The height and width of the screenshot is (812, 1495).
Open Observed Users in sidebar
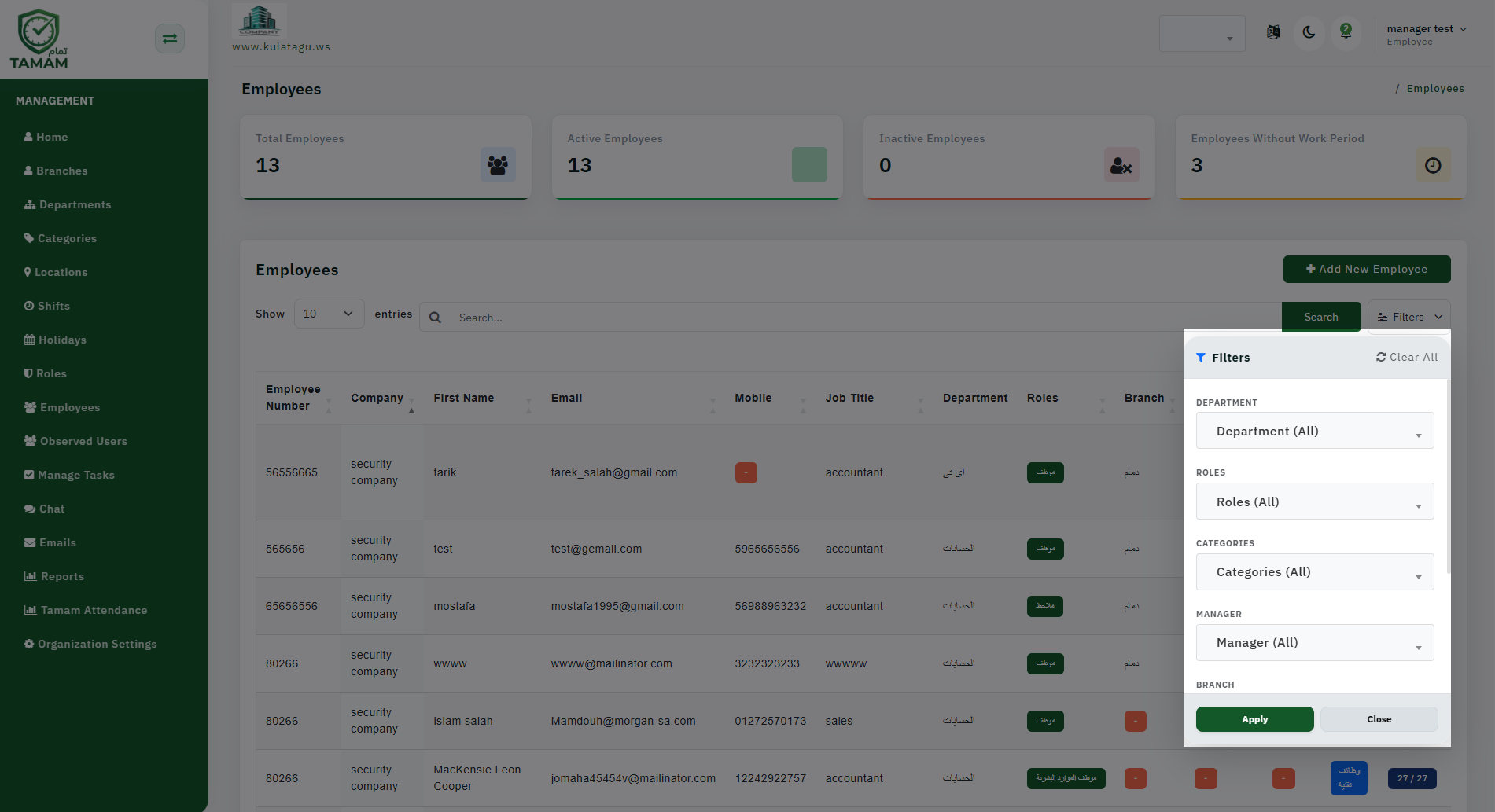[75, 441]
